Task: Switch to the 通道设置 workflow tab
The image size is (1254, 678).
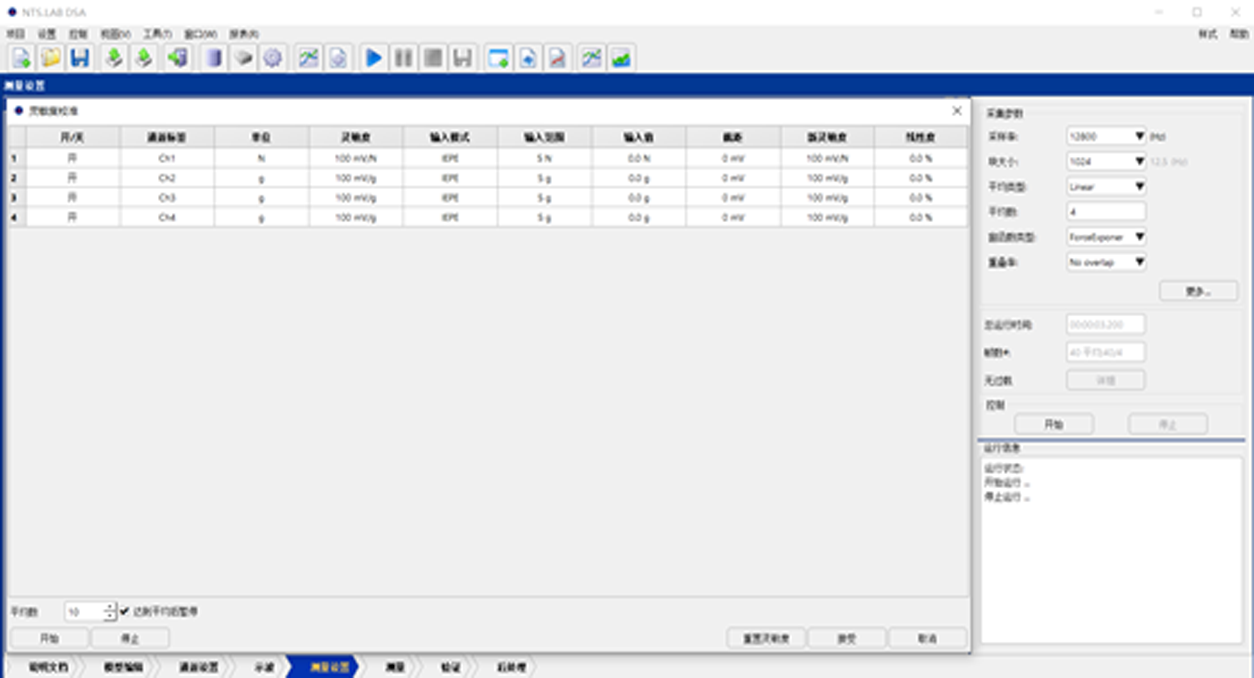Action: point(198,667)
